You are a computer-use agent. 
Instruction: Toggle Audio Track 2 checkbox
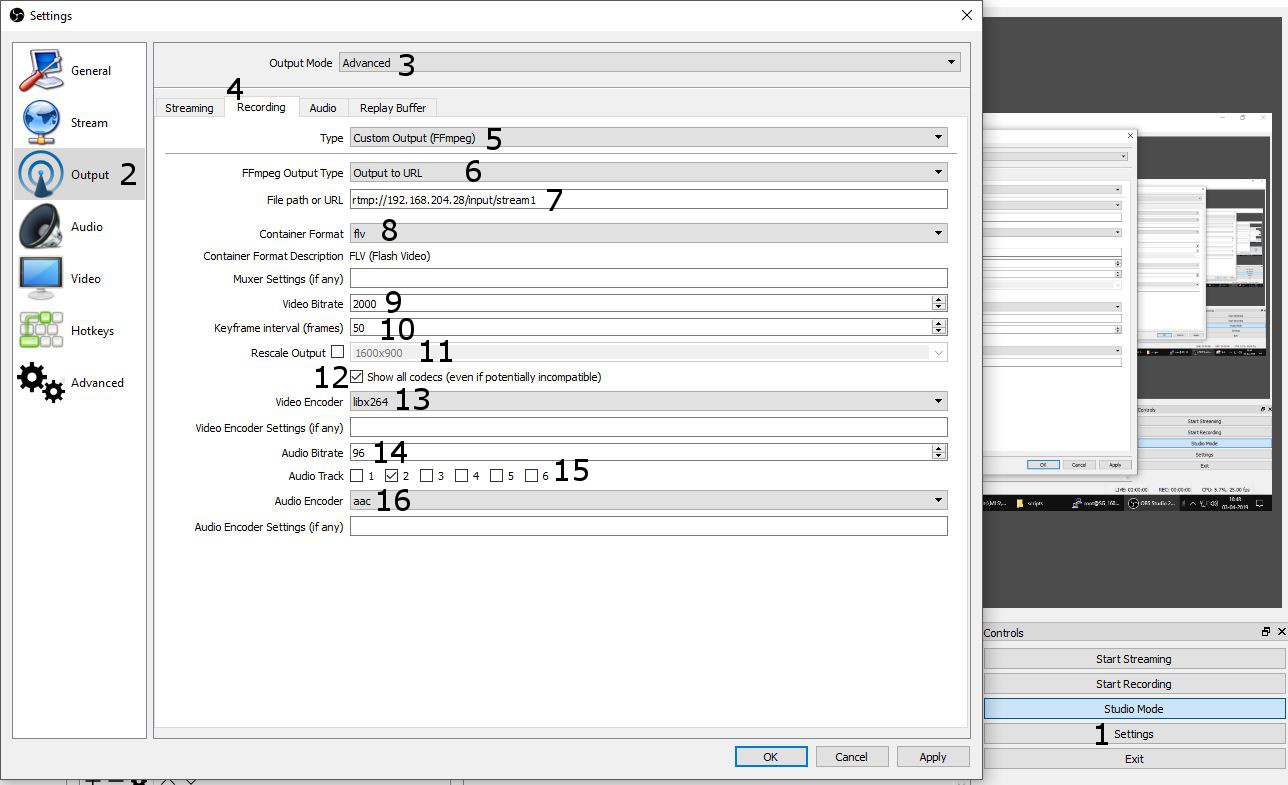(x=392, y=476)
